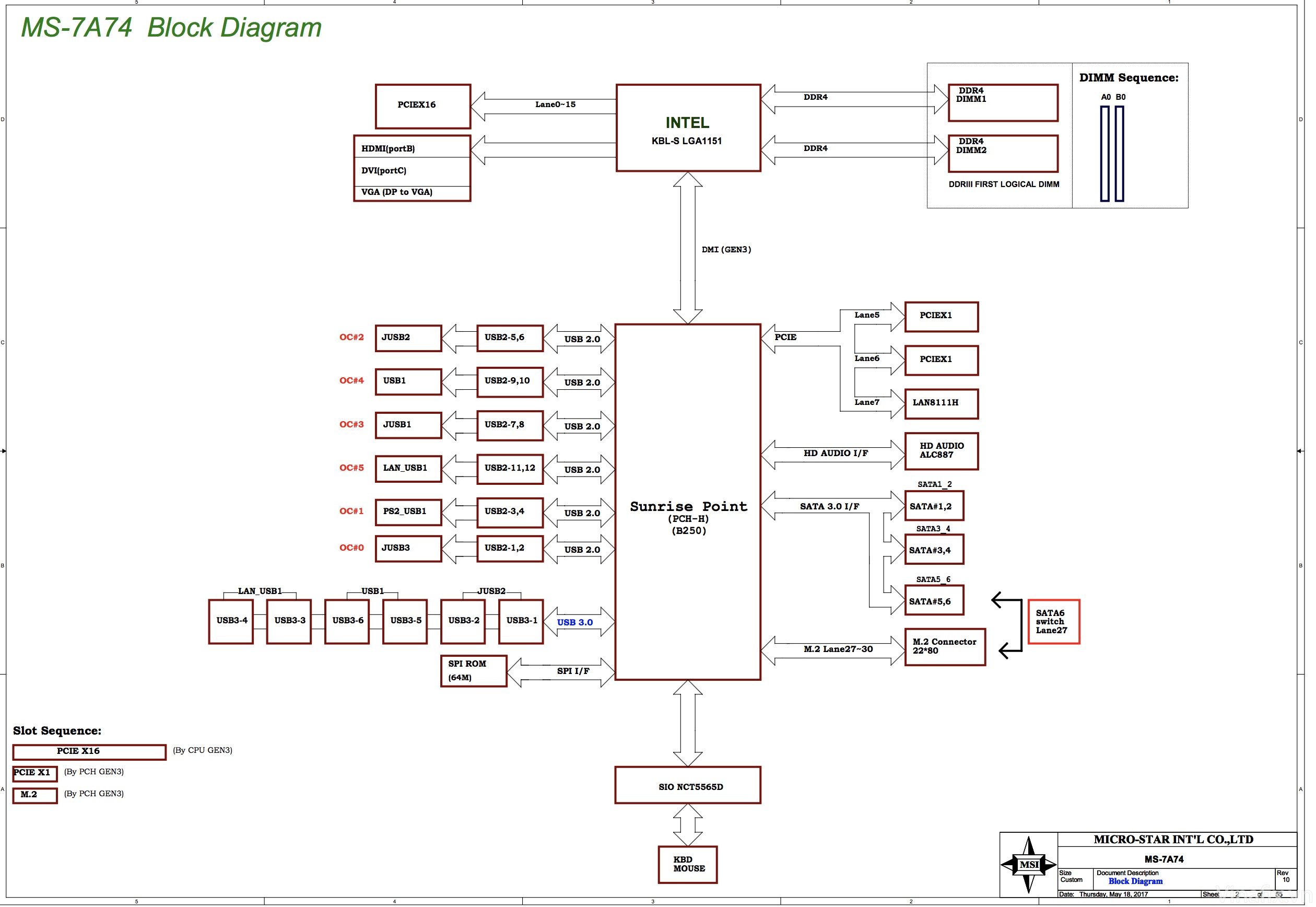Click the 'KBD MOUSE' block
Viewport: 1316px width, 907px height.
pos(688,864)
